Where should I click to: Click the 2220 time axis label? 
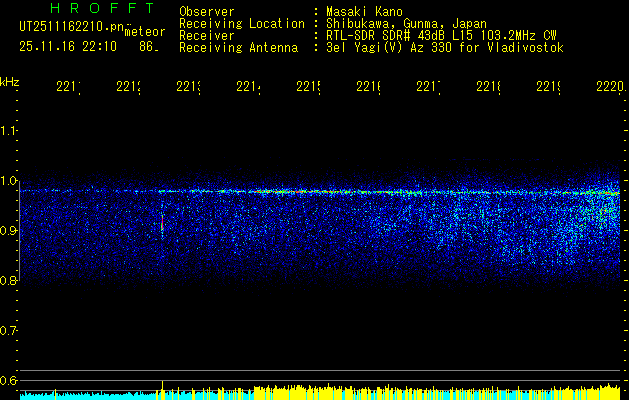[x=611, y=87]
